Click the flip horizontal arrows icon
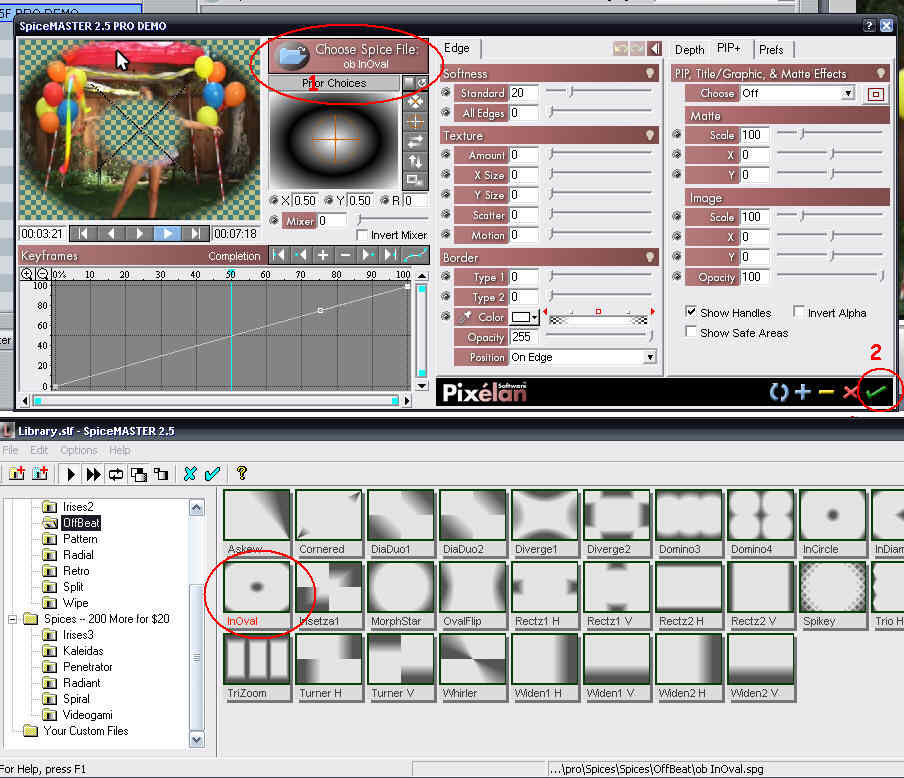The width and height of the screenshot is (904, 778). (x=415, y=141)
